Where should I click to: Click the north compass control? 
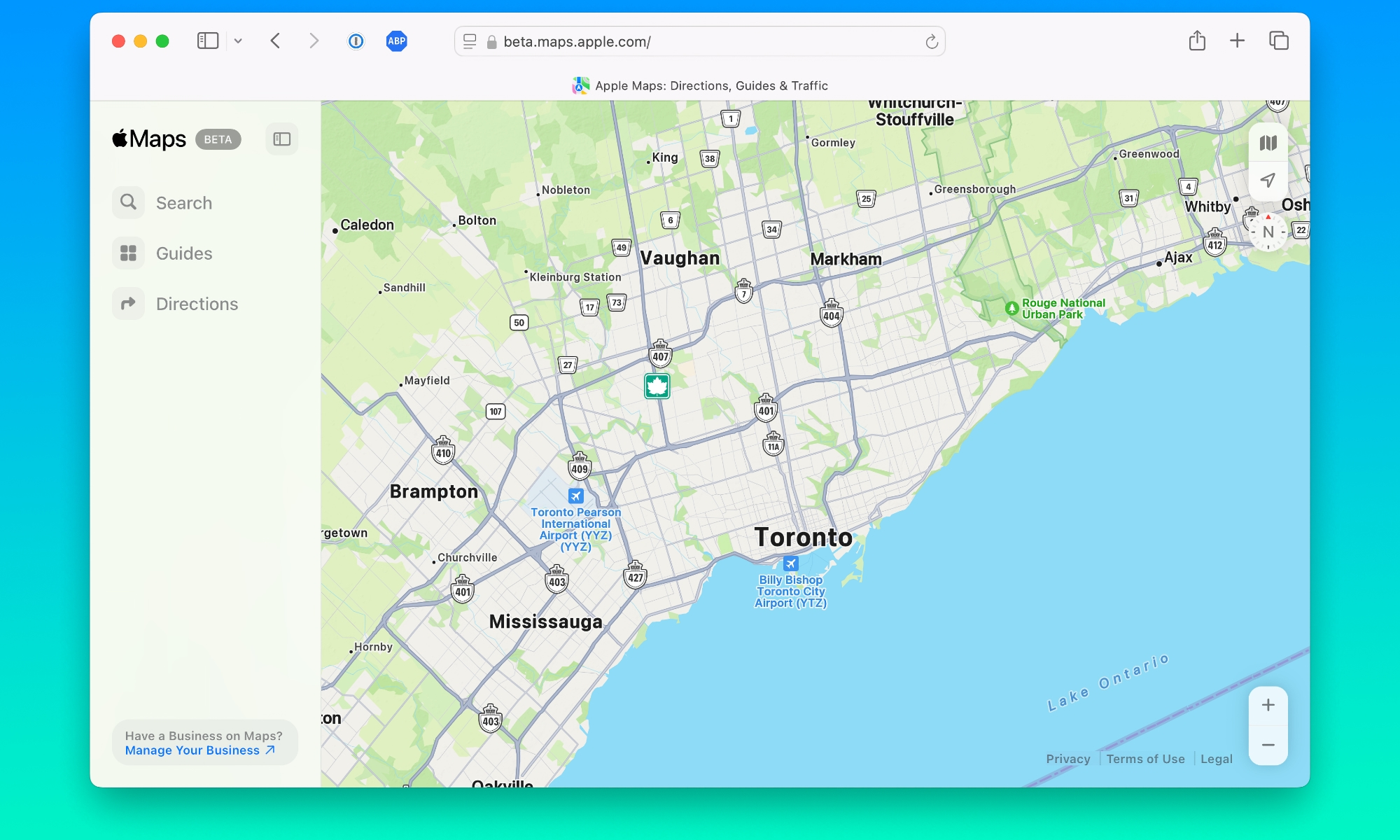click(x=1268, y=232)
